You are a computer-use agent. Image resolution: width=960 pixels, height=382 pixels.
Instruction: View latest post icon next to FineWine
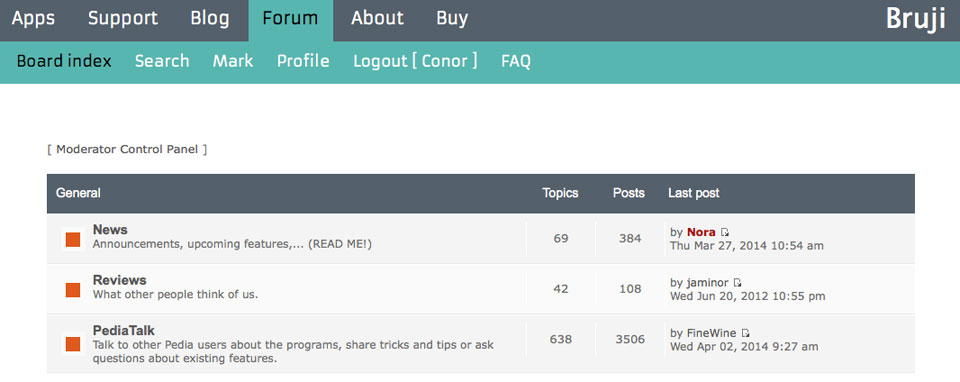click(746, 334)
